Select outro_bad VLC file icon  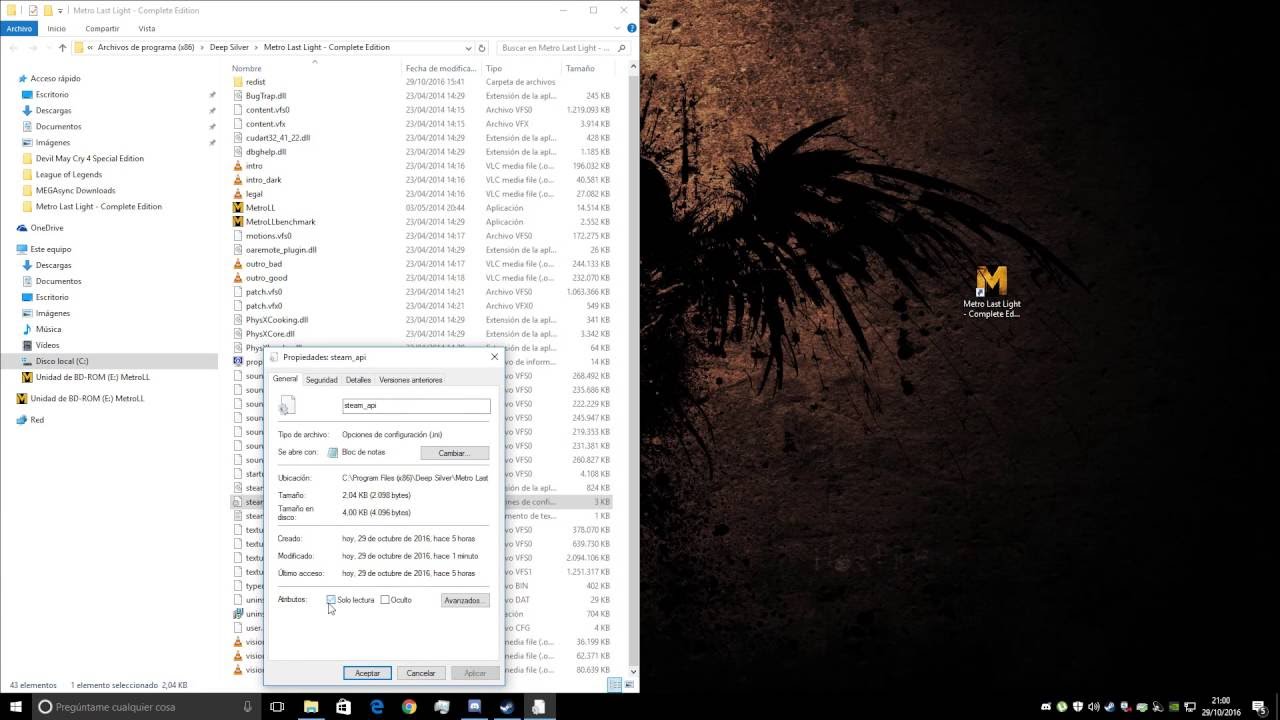pos(238,264)
